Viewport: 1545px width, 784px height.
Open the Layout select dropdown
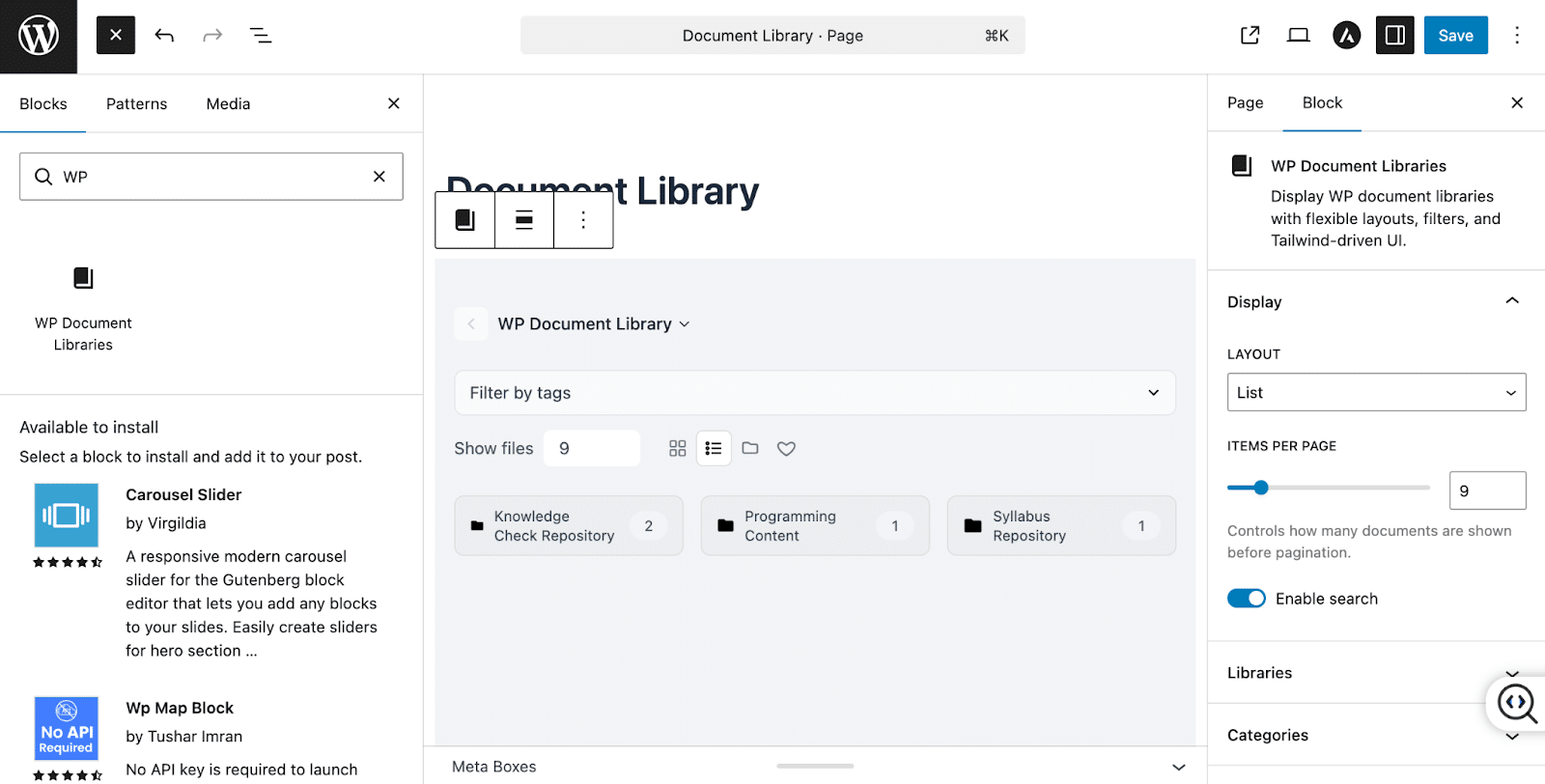click(1376, 393)
